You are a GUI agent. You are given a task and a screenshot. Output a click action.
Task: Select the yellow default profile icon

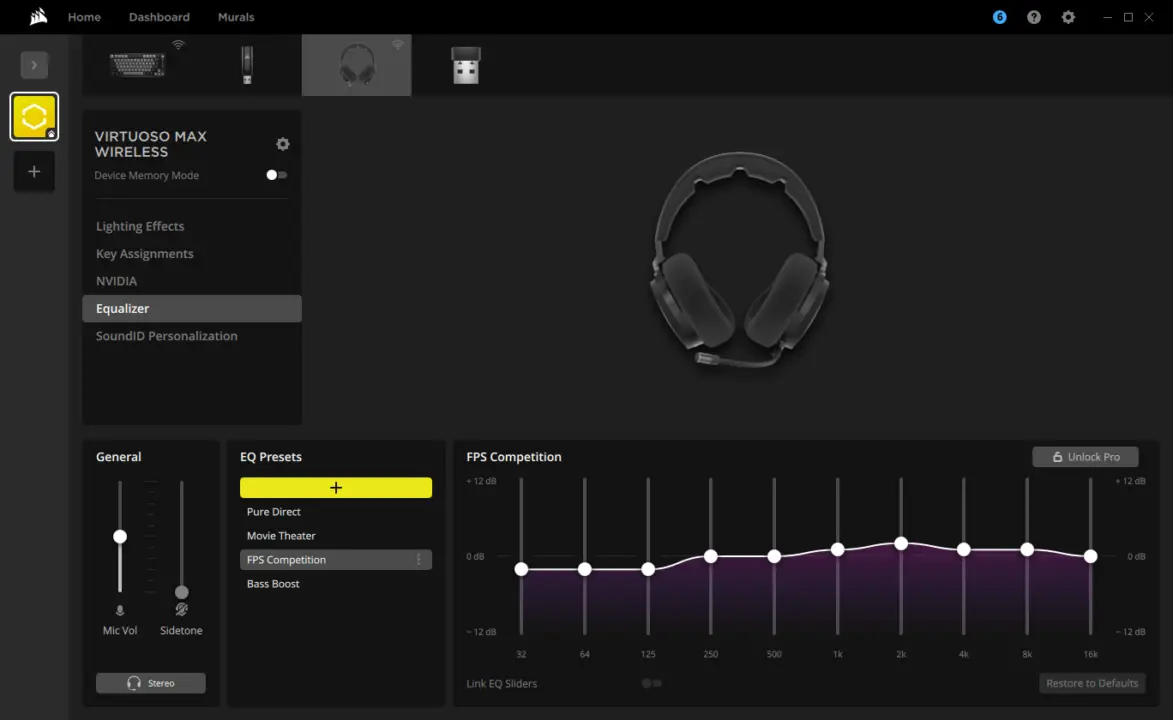[x=34, y=117]
